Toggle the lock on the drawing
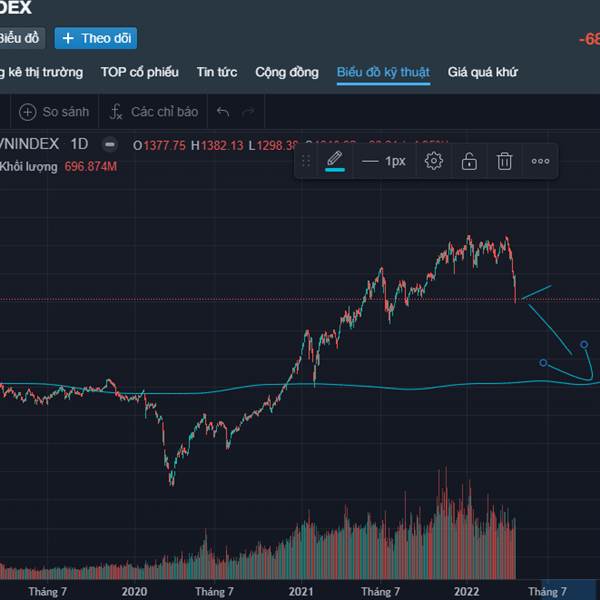 click(469, 161)
